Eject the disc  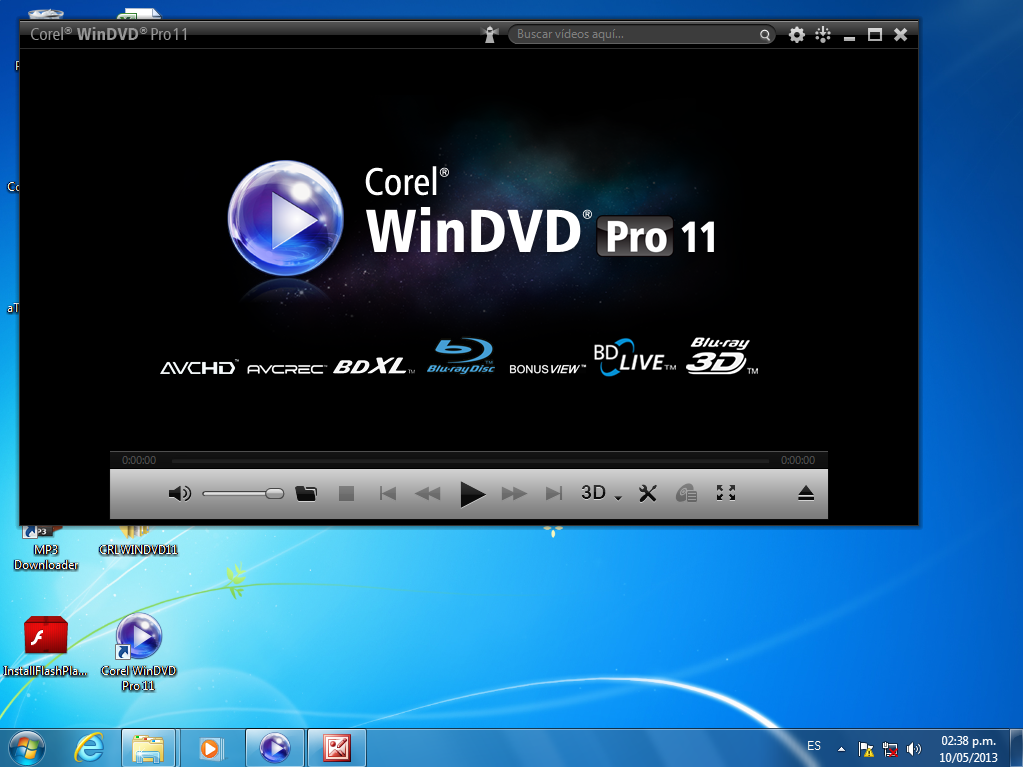806,493
